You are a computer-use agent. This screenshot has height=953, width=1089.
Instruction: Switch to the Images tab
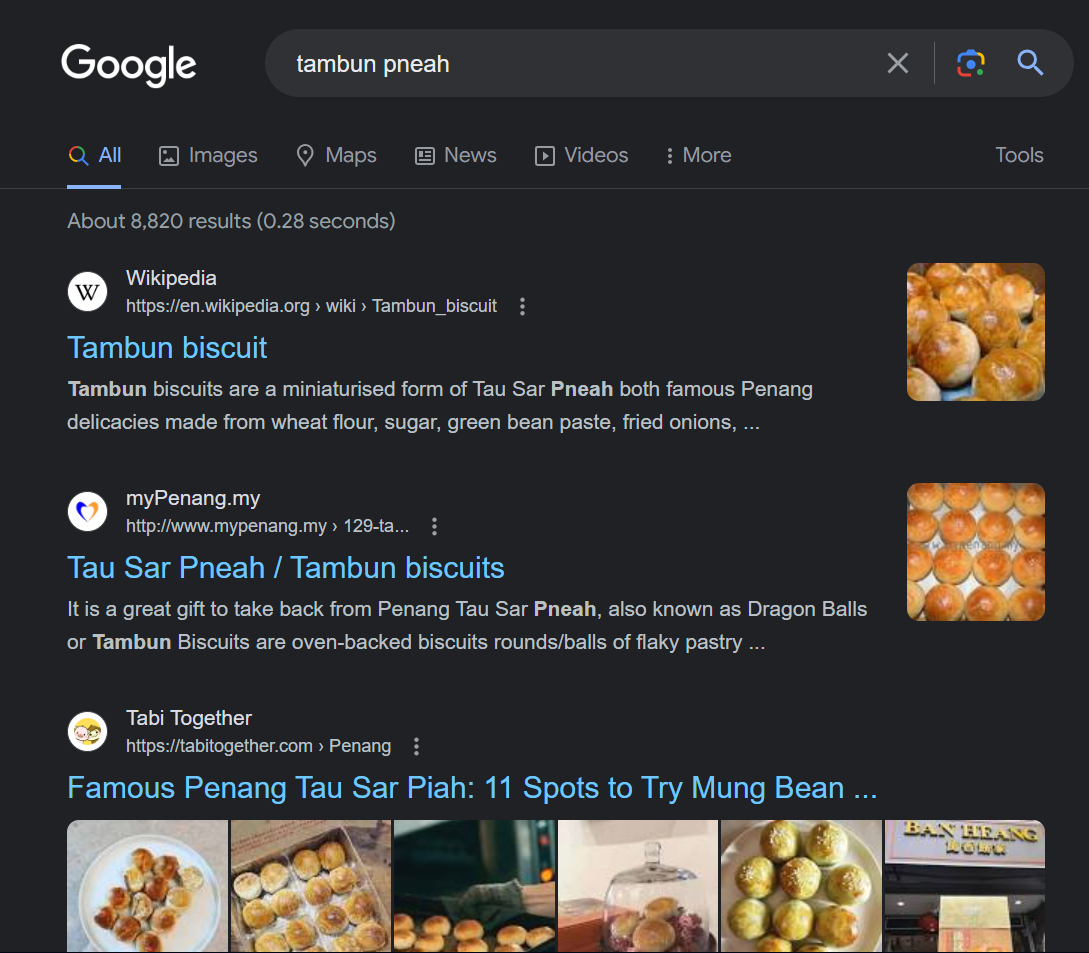pyautogui.click(x=208, y=156)
